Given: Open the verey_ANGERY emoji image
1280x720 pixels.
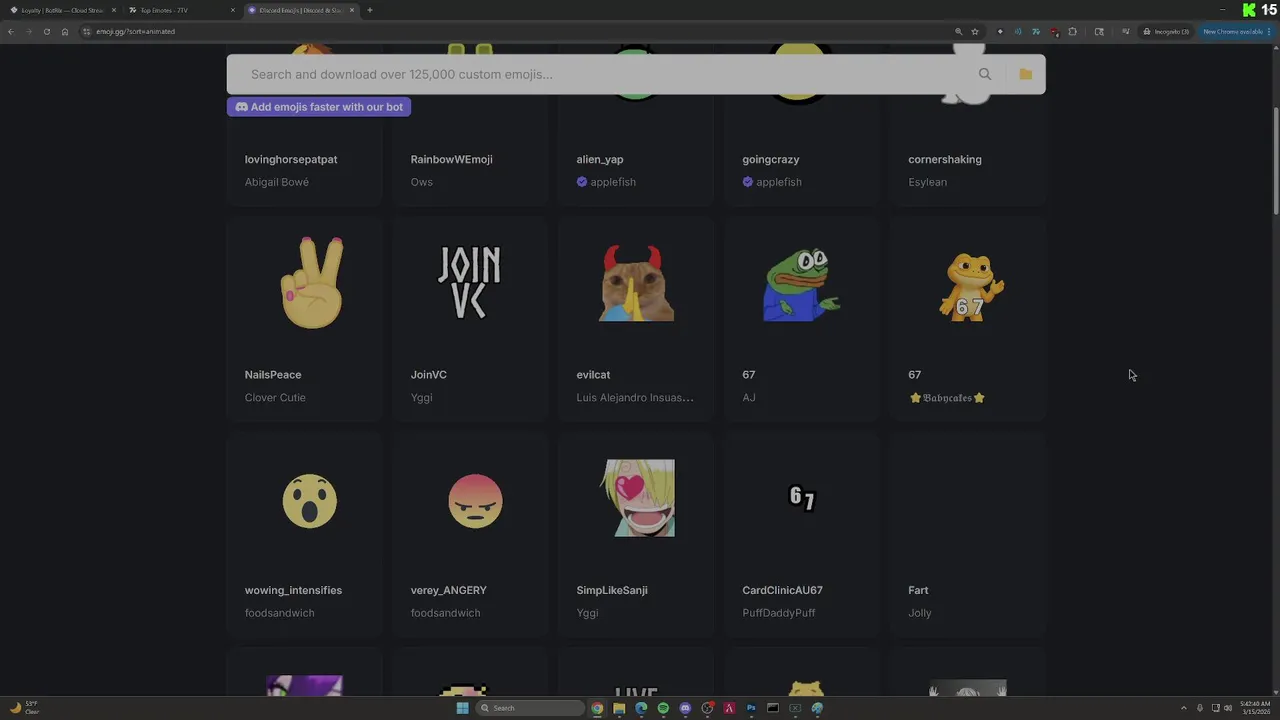Looking at the screenshot, I should point(476,501).
